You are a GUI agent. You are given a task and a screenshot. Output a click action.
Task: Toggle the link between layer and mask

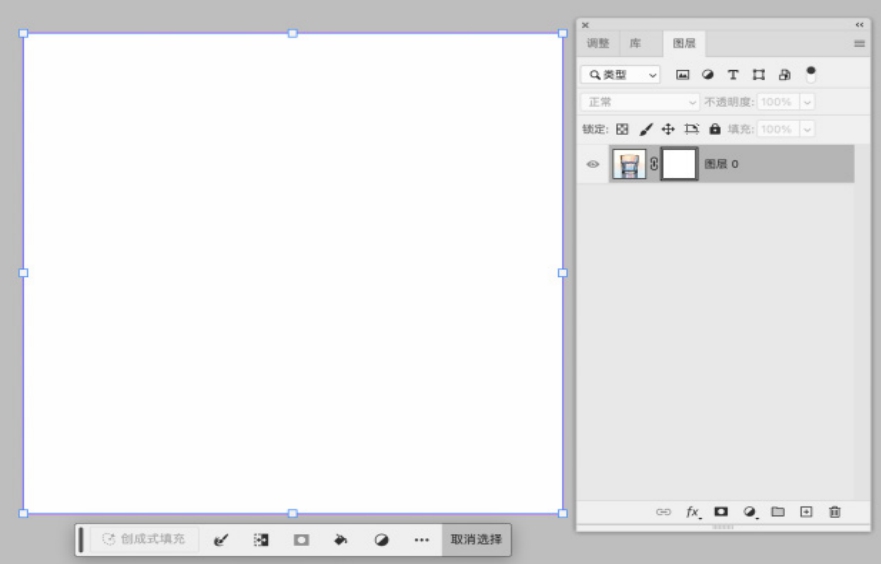tap(654, 164)
